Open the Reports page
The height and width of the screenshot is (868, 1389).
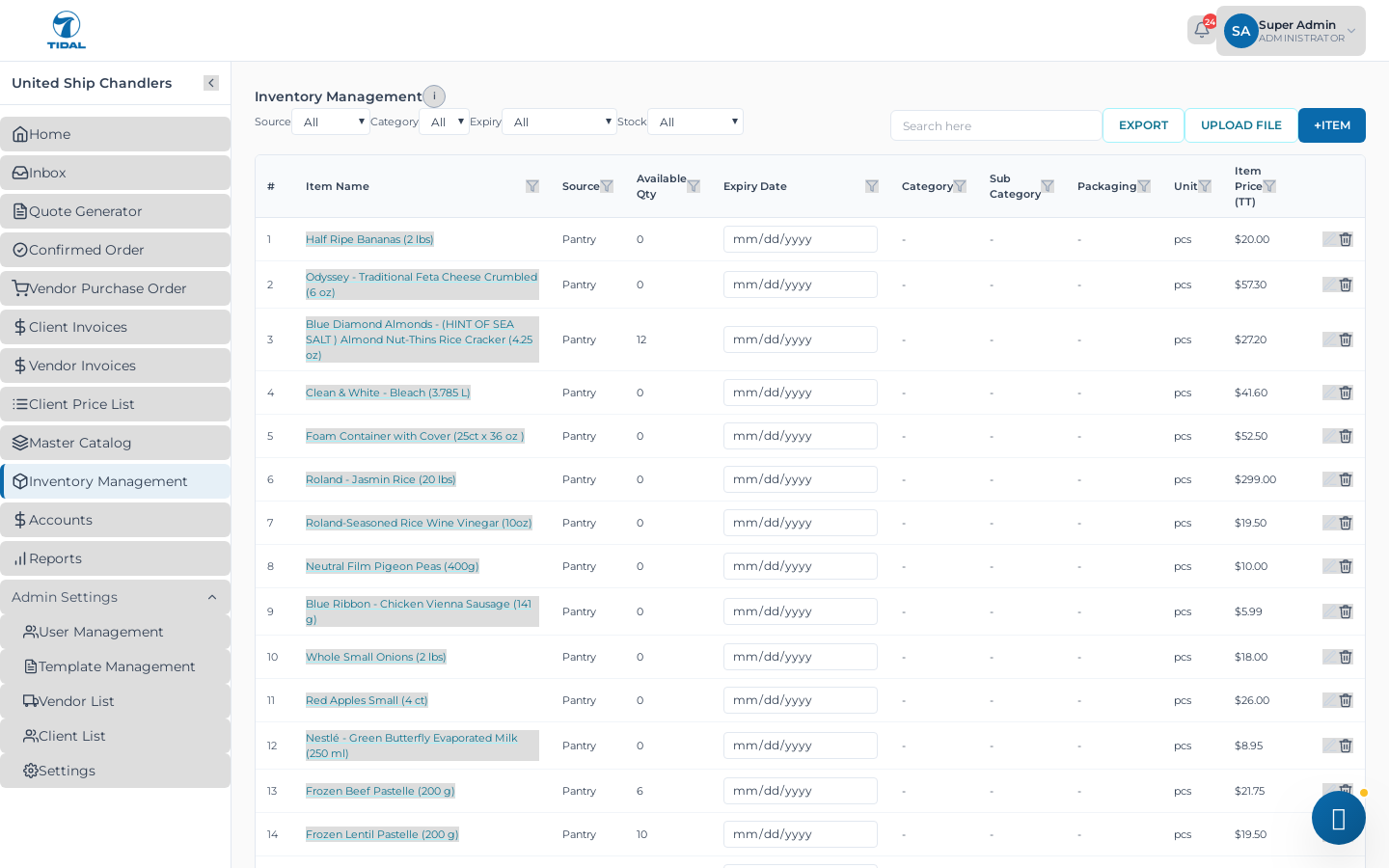[x=115, y=558]
